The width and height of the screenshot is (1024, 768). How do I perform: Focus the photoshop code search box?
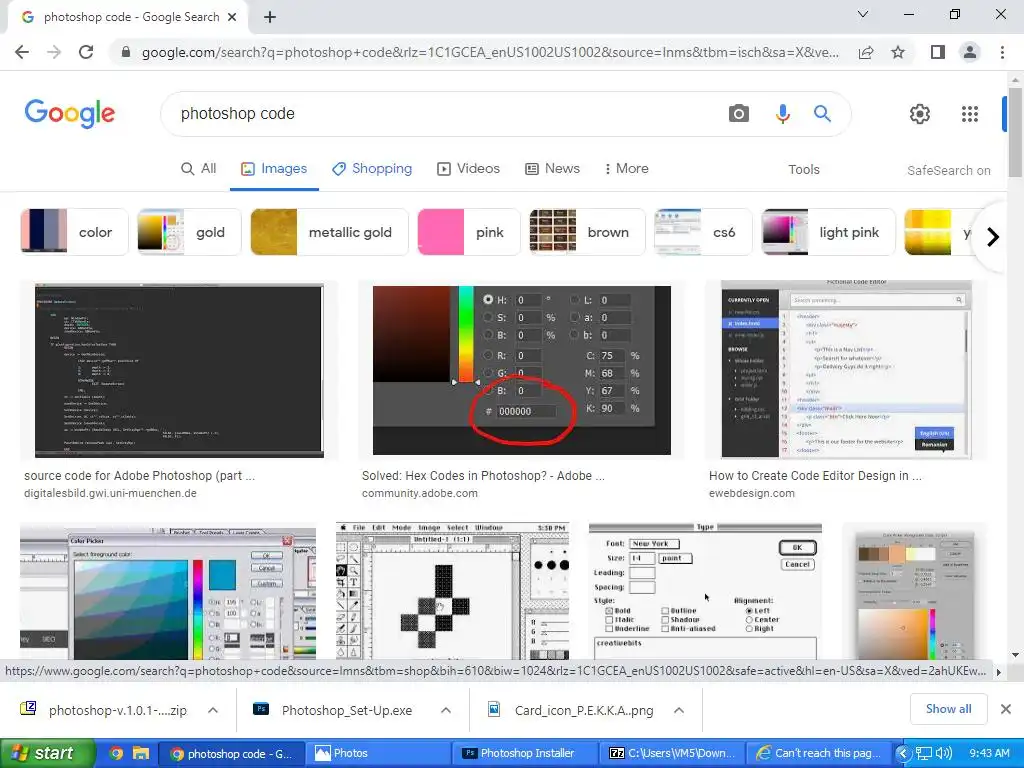point(444,114)
